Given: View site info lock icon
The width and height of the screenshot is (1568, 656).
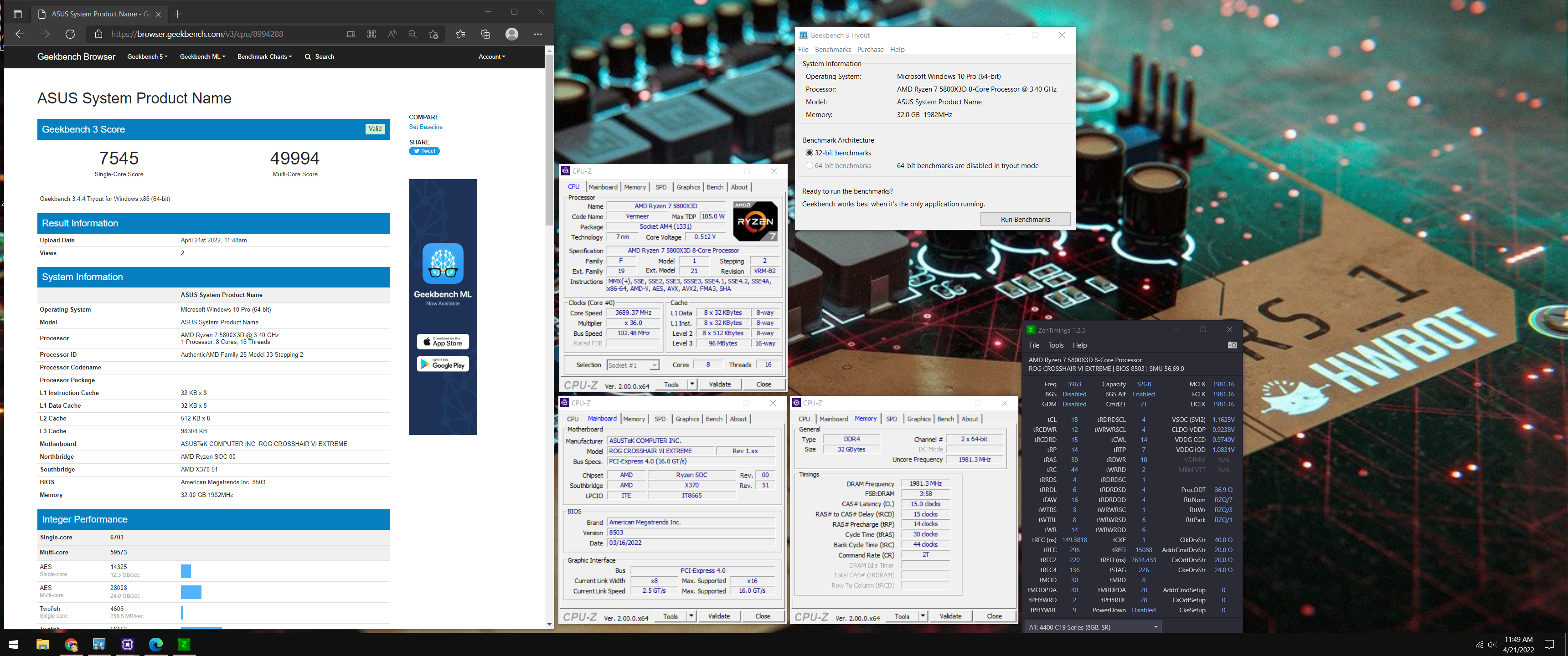Looking at the screenshot, I should (x=98, y=34).
